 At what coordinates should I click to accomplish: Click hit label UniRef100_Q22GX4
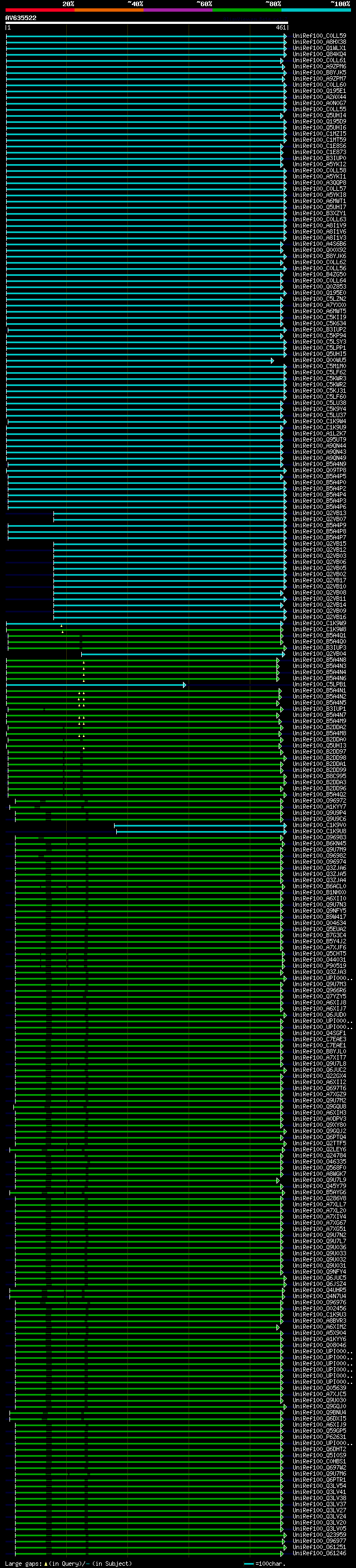click(319, 1076)
